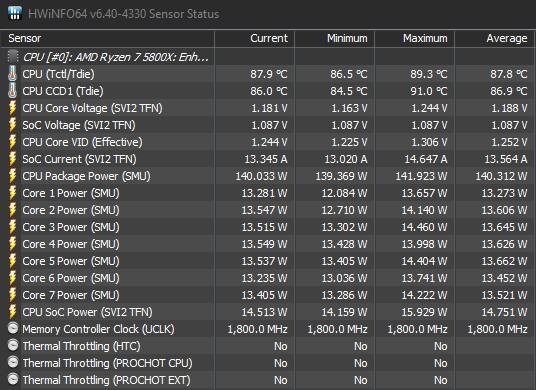Viewport: 536px width, 390px height.
Task: Click lightning icon for Core 2 Power
Action: point(13,210)
